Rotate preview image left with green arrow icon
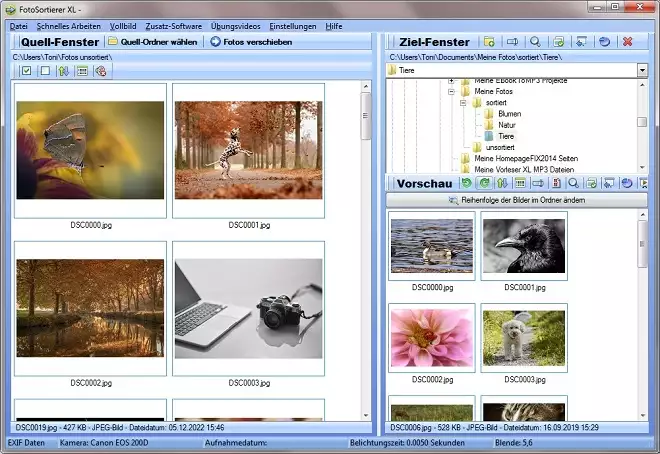660x454 pixels. (x=466, y=184)
